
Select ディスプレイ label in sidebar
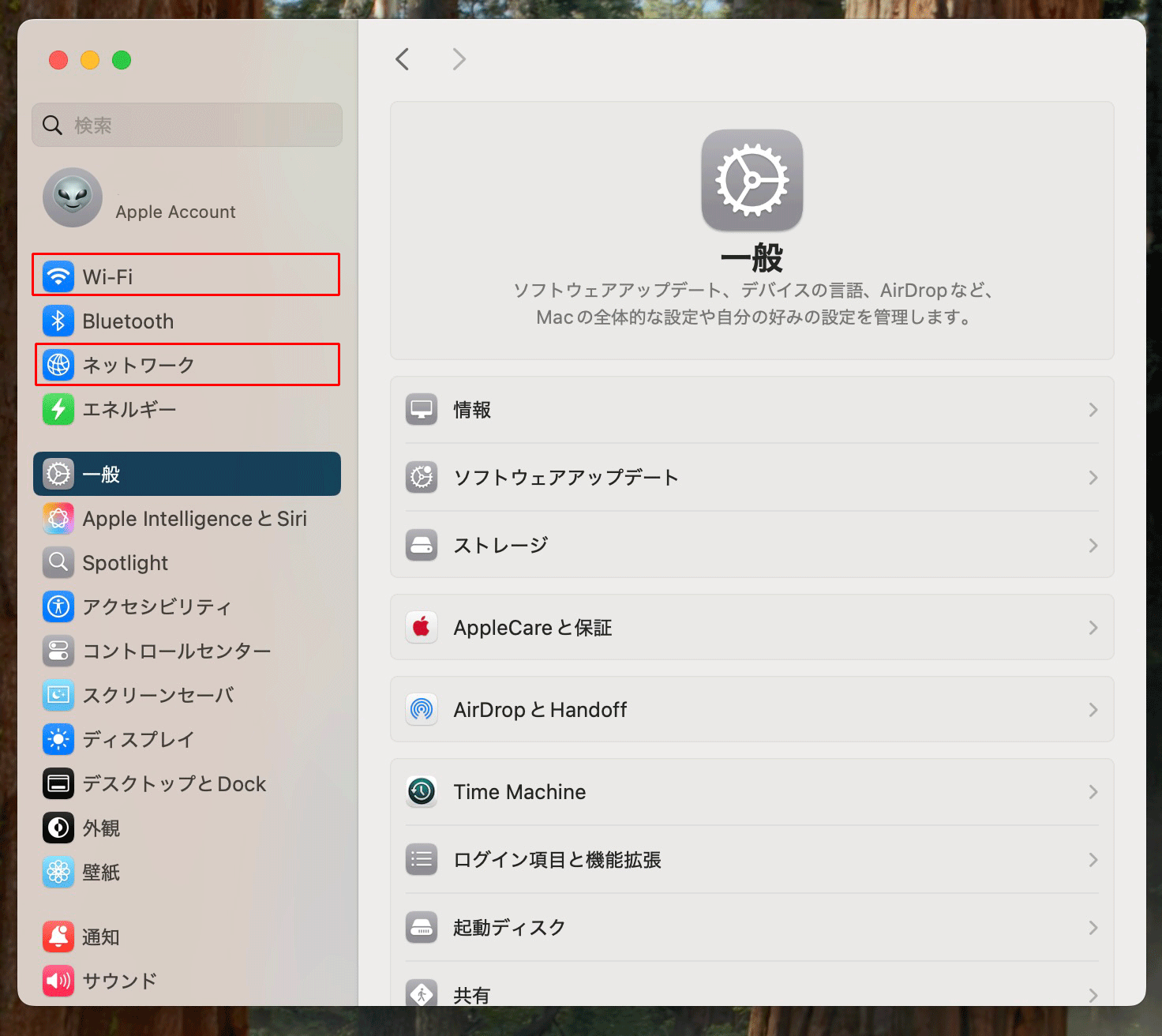(138, 739)
